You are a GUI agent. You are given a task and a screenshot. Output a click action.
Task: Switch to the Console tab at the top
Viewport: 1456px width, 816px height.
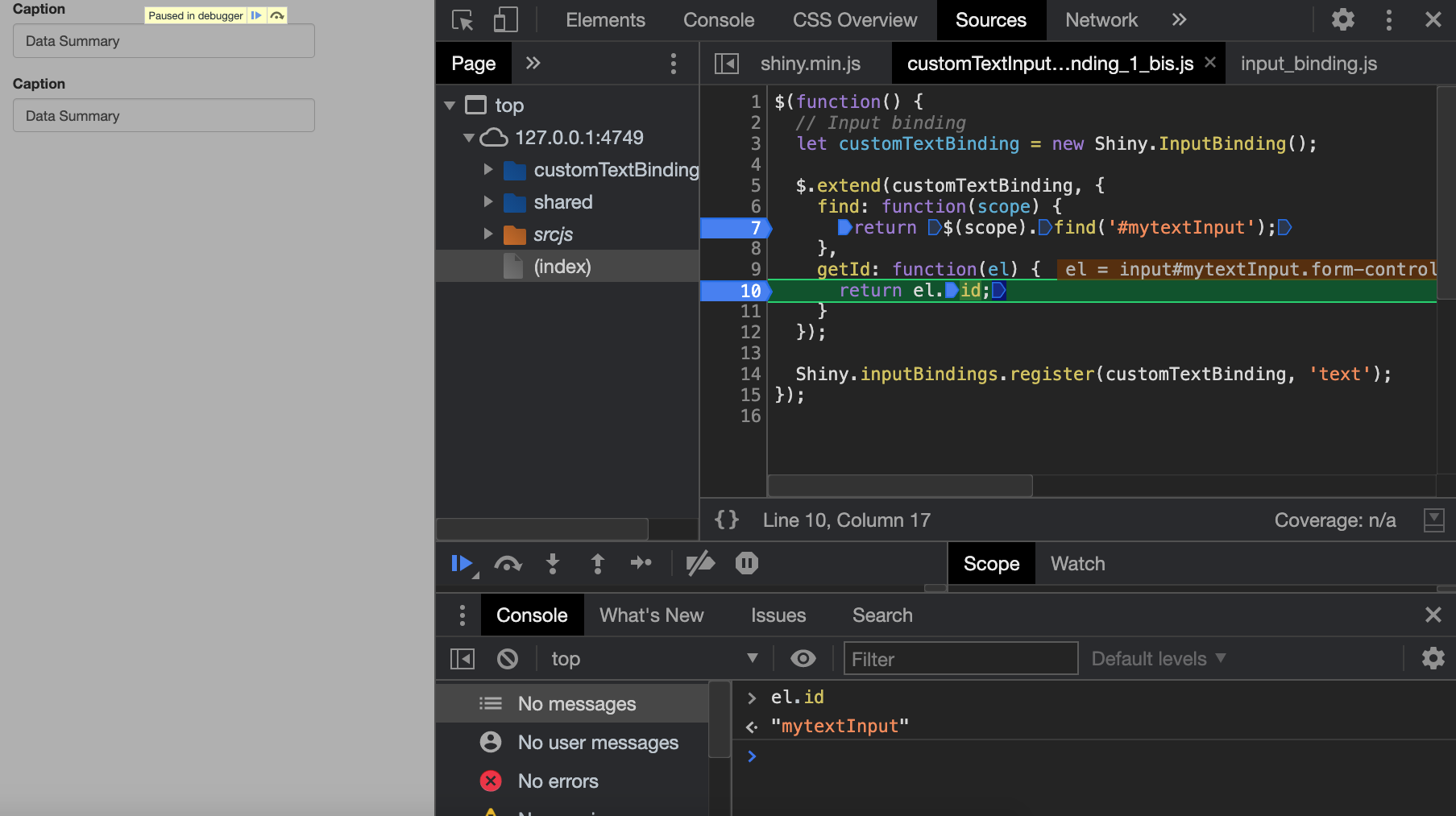719,19
